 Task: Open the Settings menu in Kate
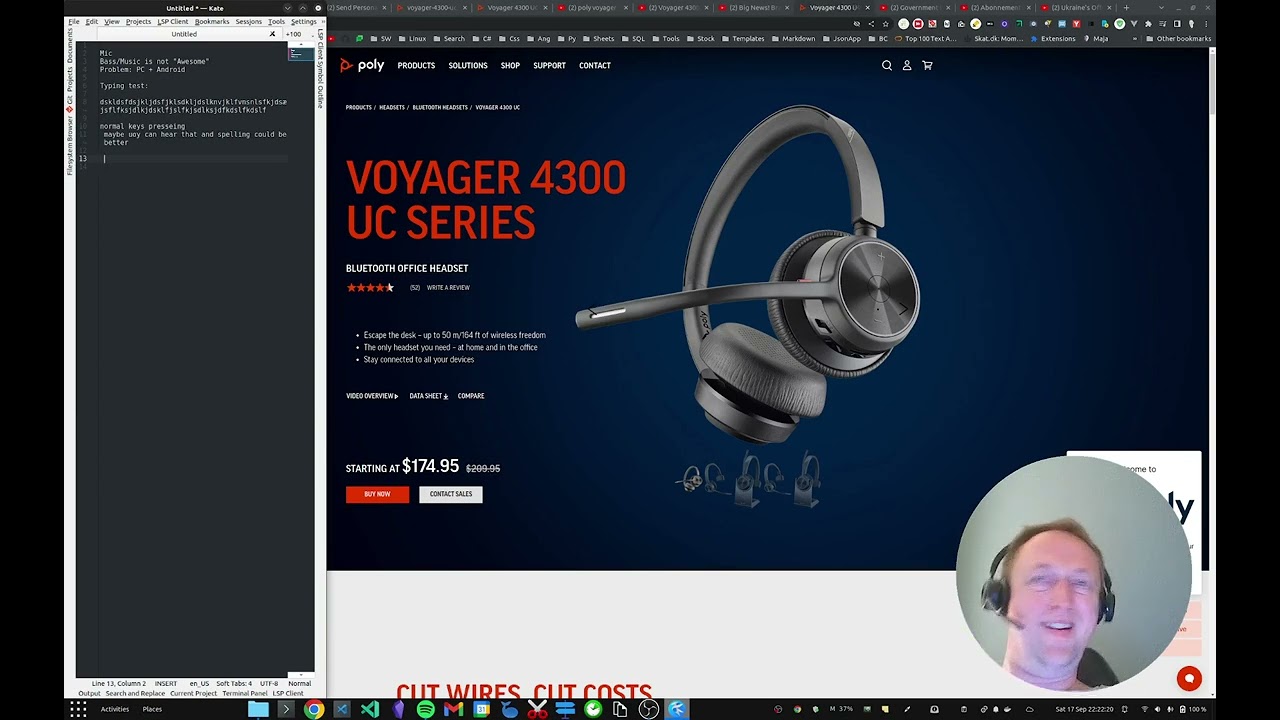pyautogui.click(x=303, y=21)
